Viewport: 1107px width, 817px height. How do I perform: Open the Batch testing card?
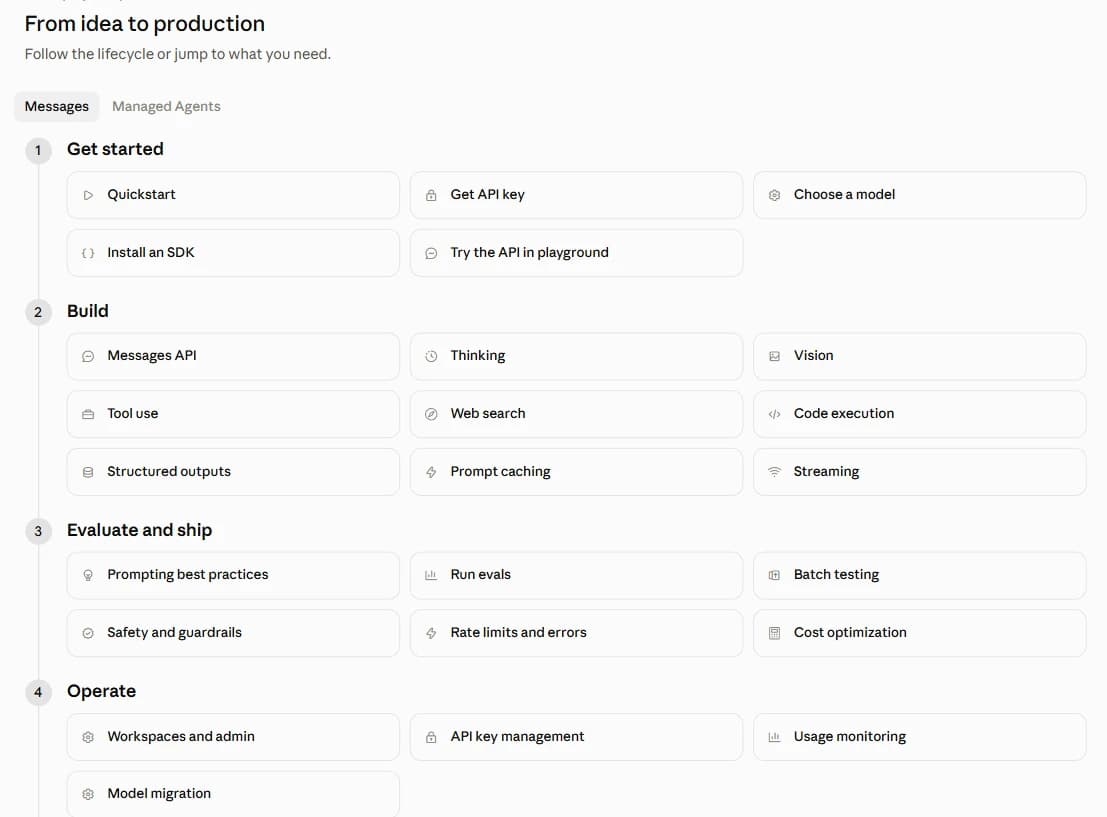(x=919, y=576)
